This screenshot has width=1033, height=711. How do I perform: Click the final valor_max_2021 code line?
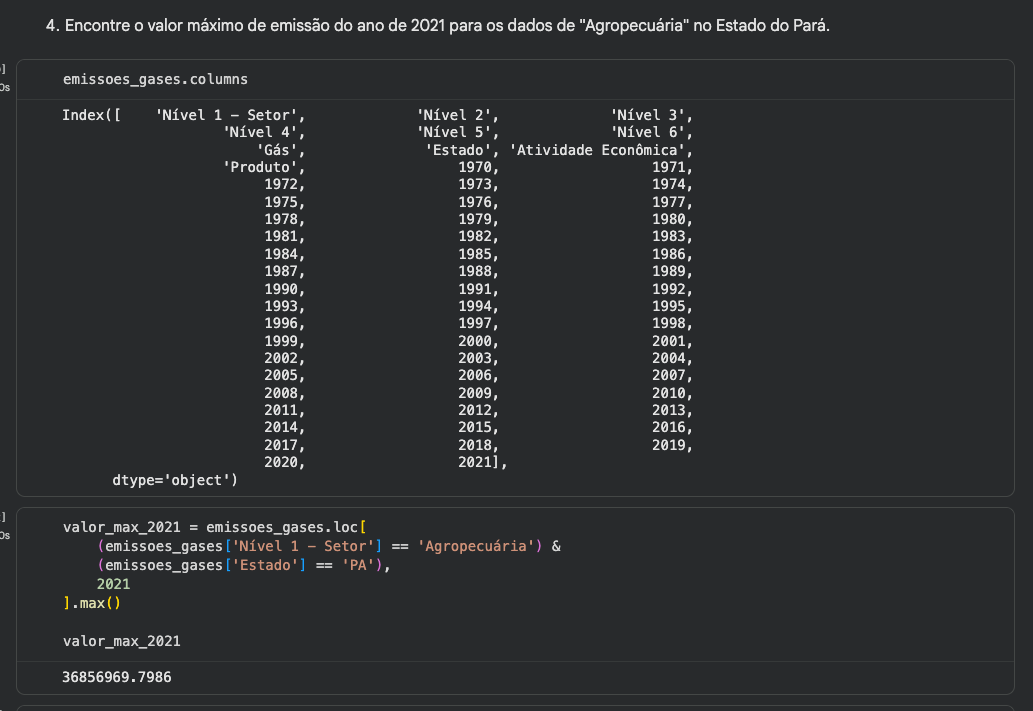[122, 641]
